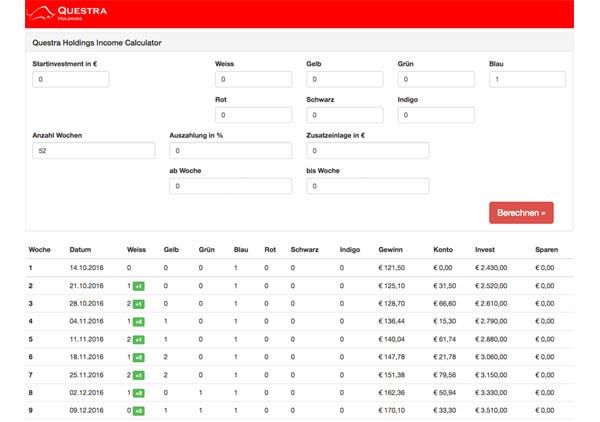Click the Invest value € 2.430,00
Image resolution: width=600 pixels, height=422 pixels.
(491, 268)
